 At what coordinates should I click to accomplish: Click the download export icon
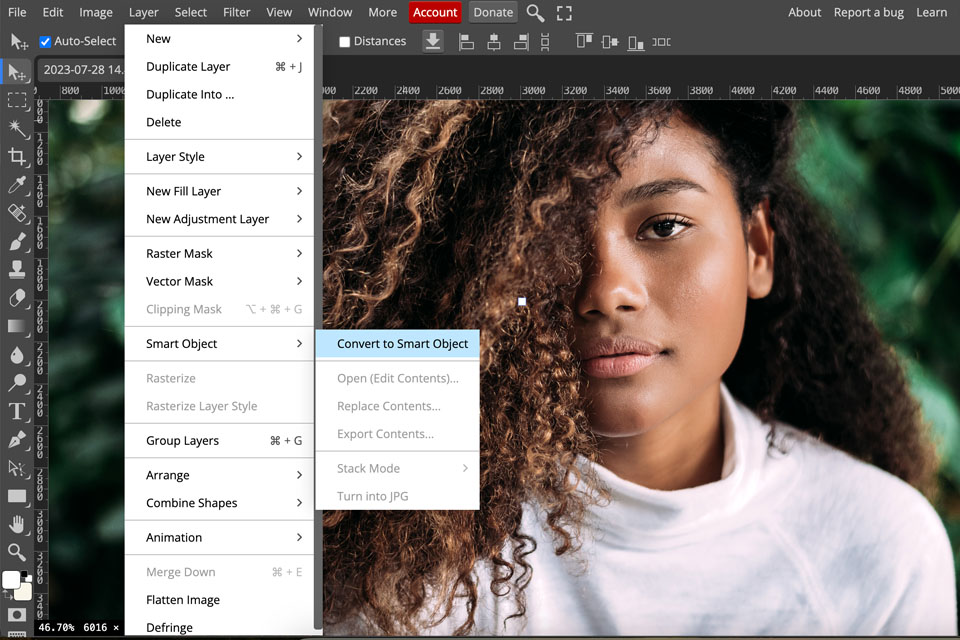pos(432,41)
